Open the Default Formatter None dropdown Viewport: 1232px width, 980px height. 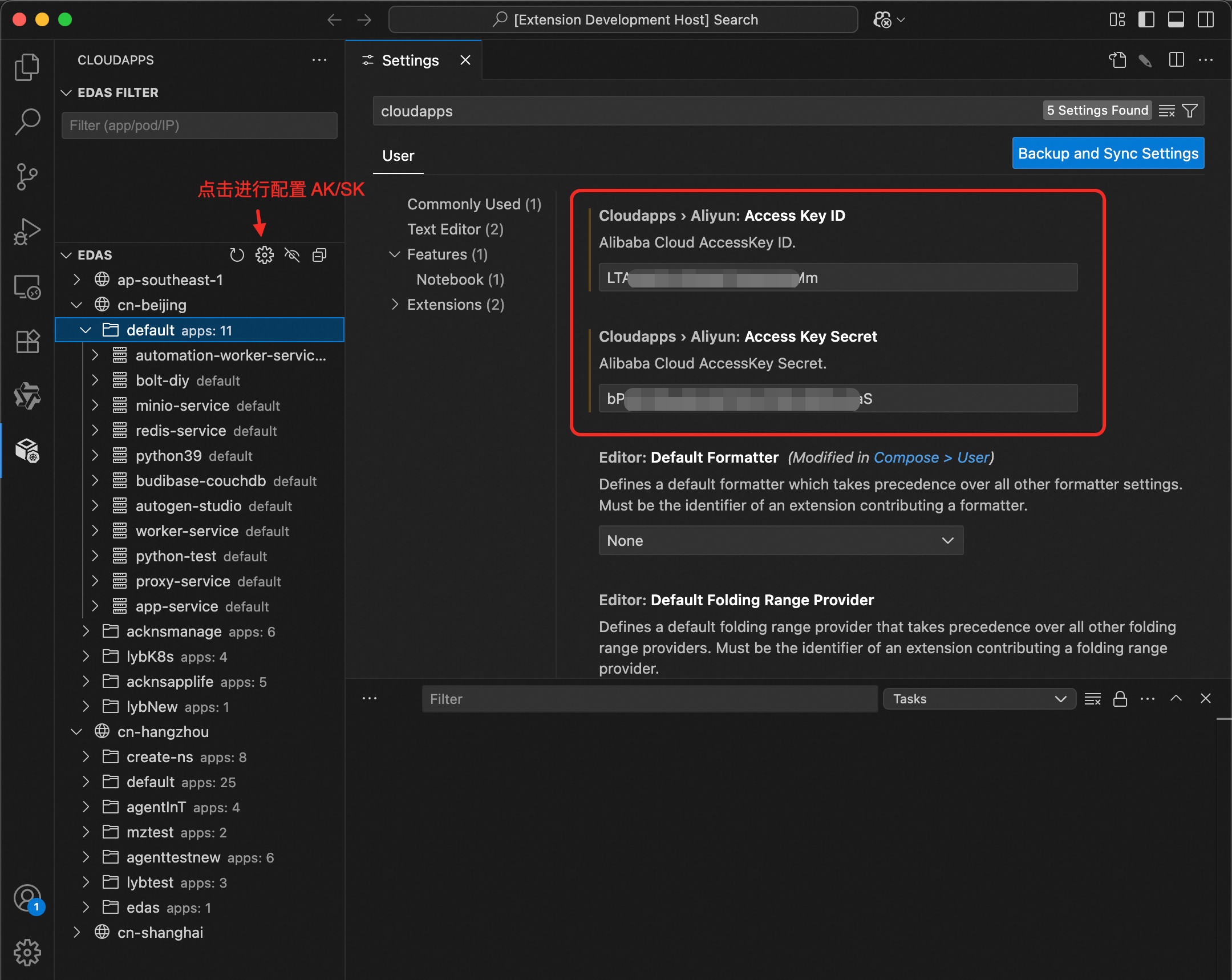[781, 540]
